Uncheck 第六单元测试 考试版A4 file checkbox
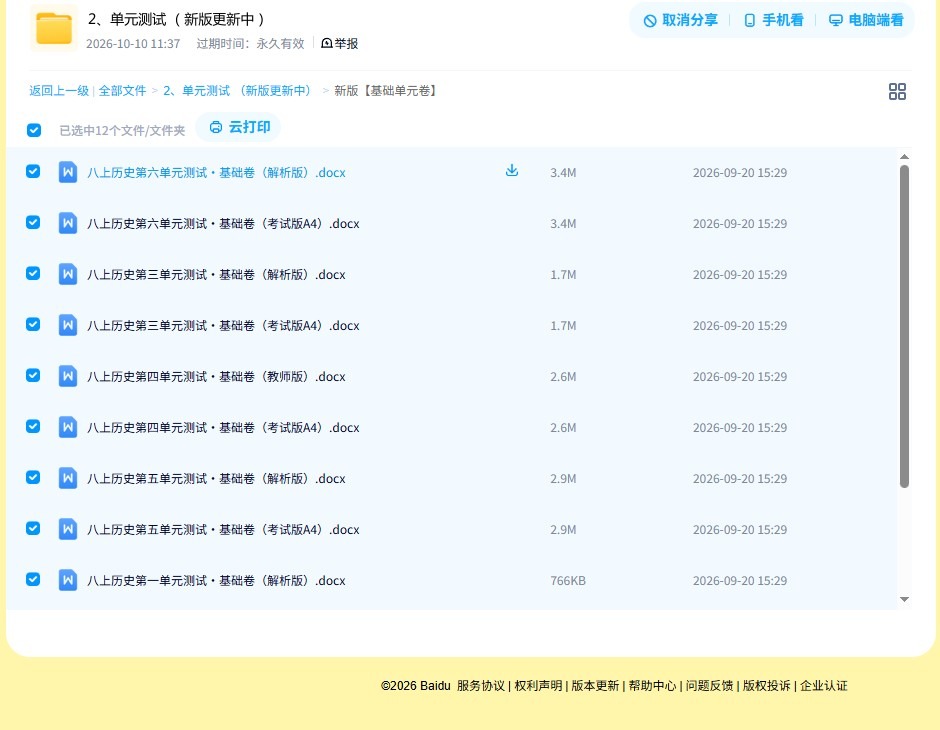940x730 pixels. point(33,222)
